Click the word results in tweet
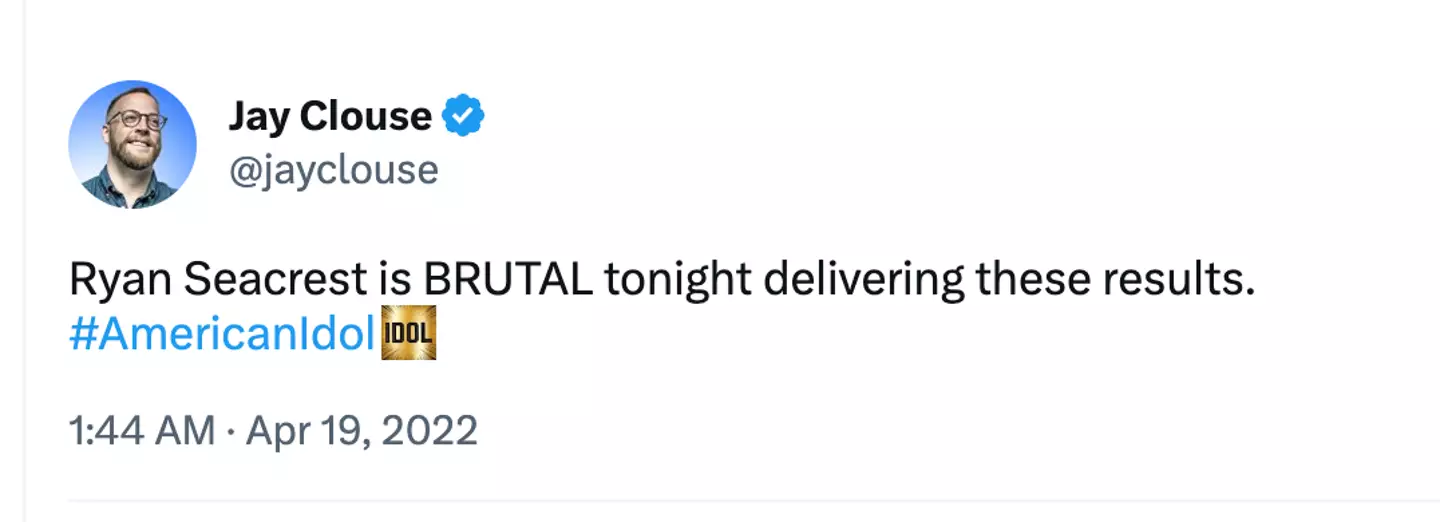The image size is (1440, 522). [1177, 281]
